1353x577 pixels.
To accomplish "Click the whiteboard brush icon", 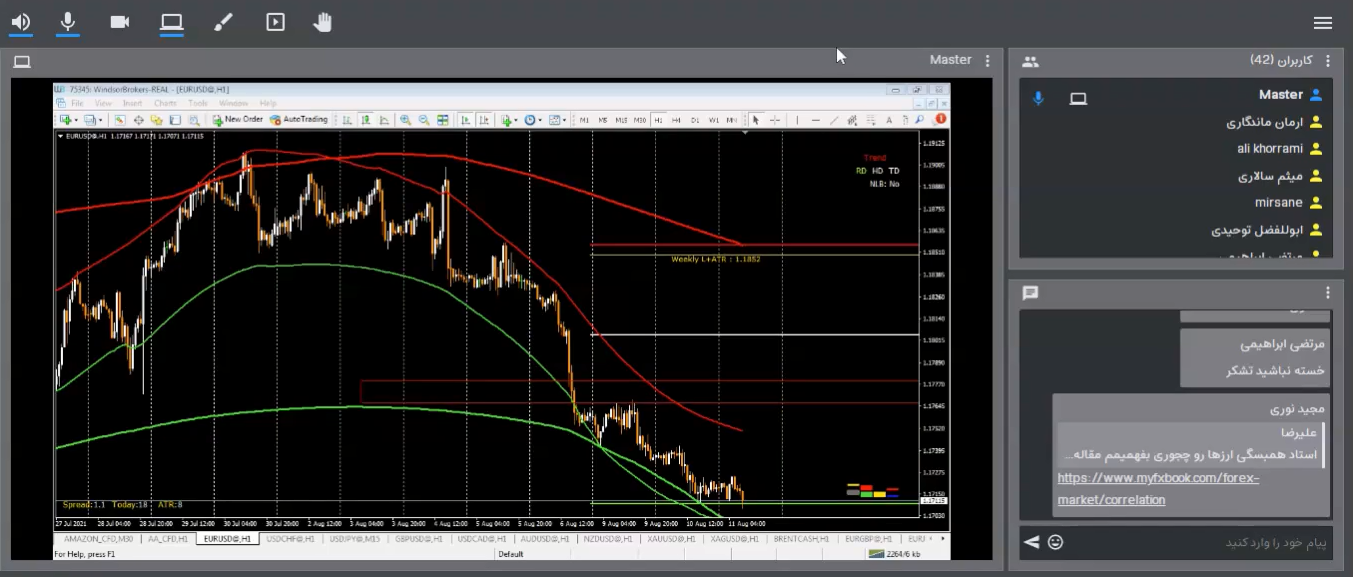I will coord(223,22).
